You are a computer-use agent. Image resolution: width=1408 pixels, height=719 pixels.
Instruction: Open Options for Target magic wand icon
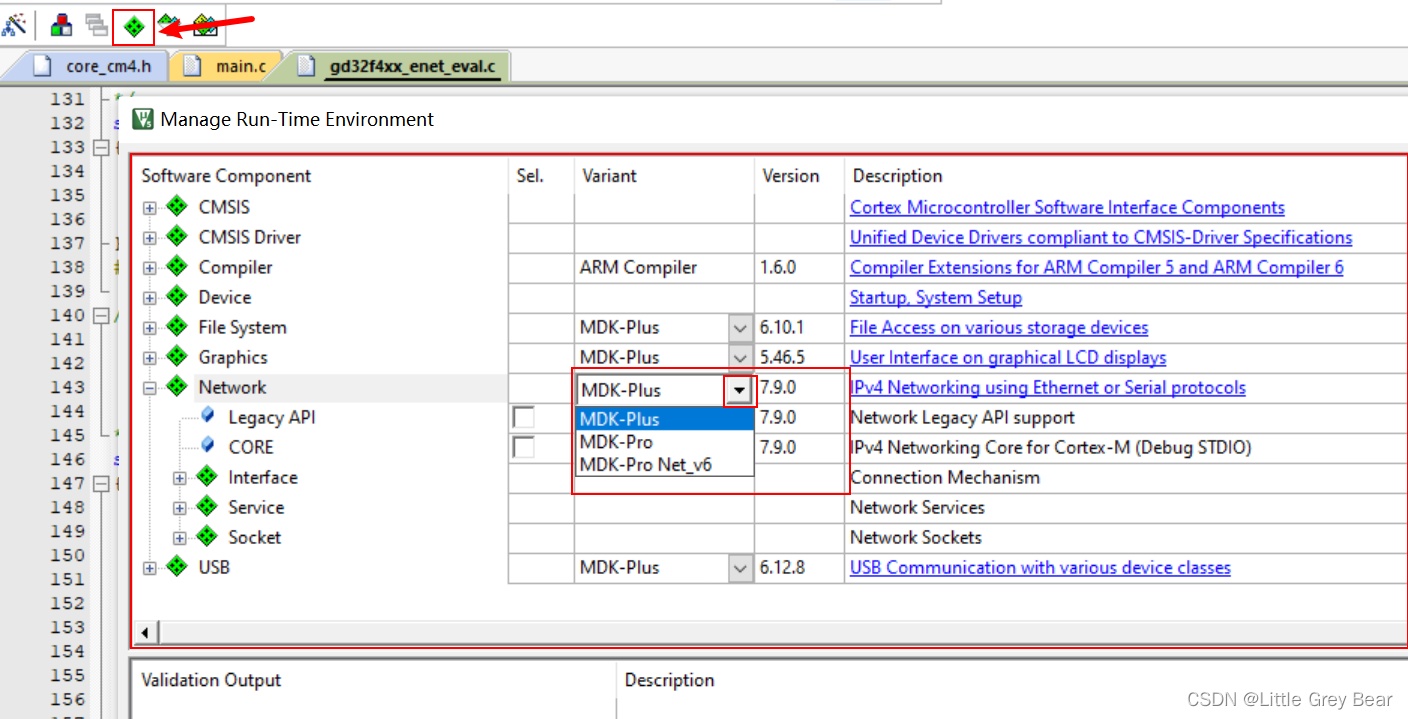click(14, 25)
